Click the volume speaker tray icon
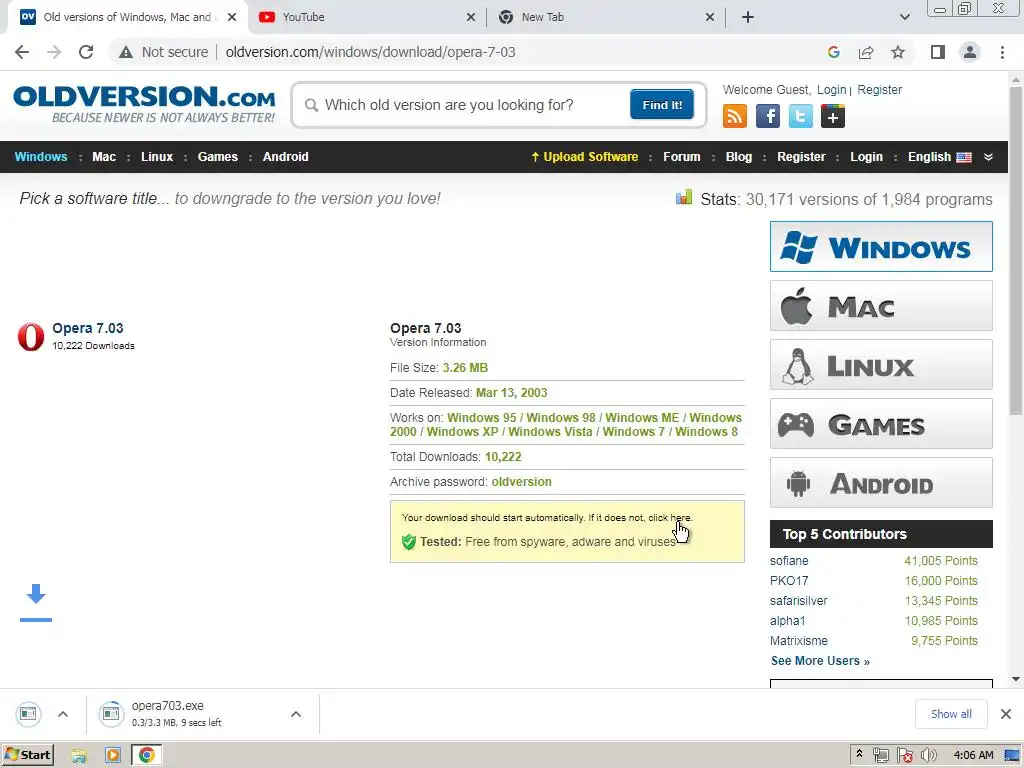This screenshot has height=768, width=1024. point(928,756)
